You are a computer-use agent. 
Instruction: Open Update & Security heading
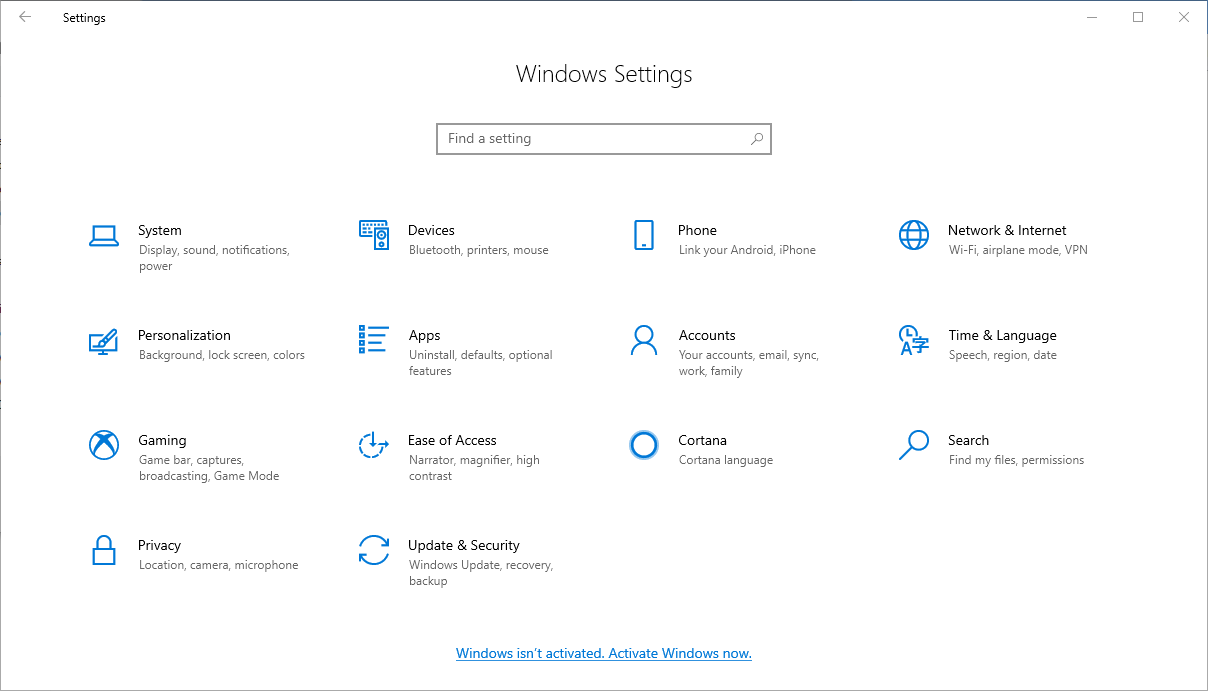pyautogui.click(x=464, y=545)
